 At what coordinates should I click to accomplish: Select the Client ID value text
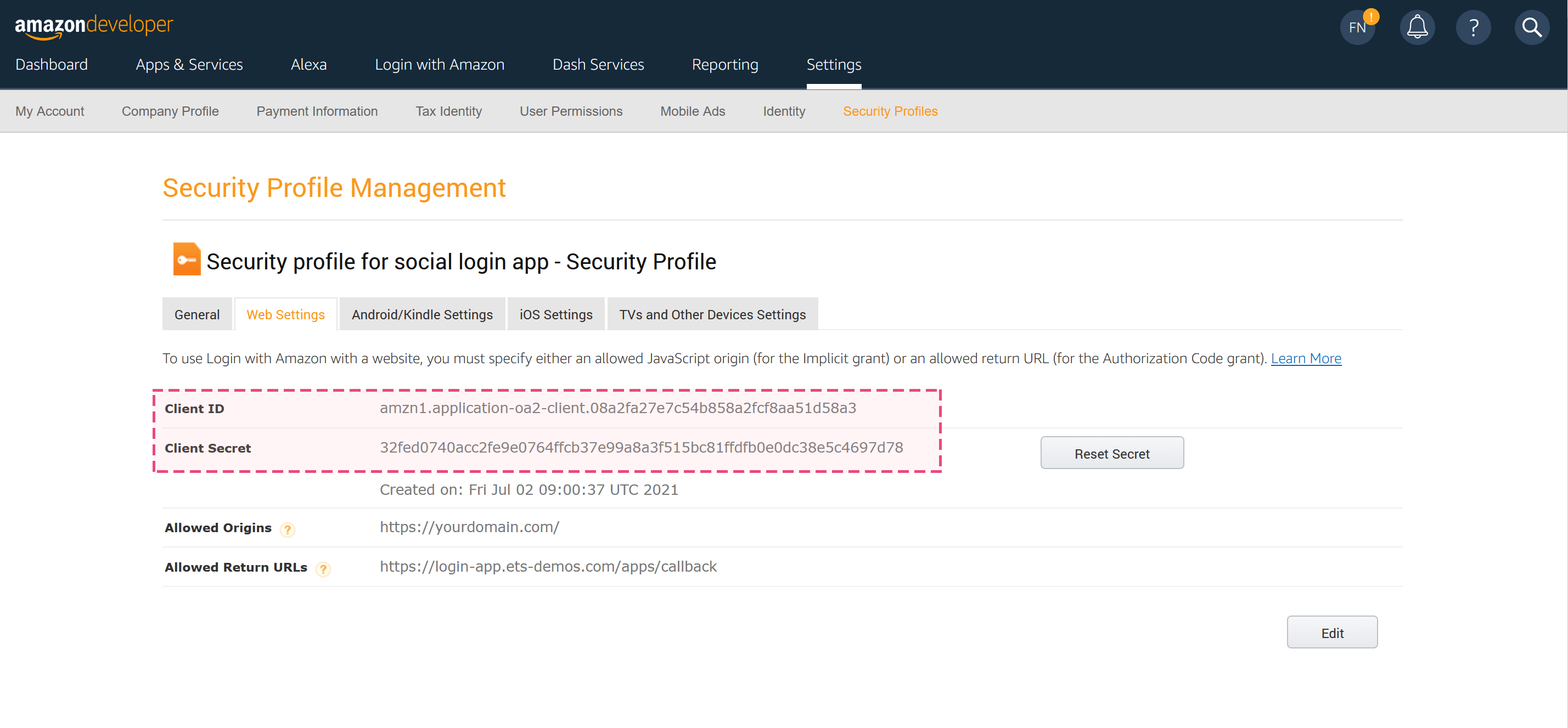tap(618, 408)
